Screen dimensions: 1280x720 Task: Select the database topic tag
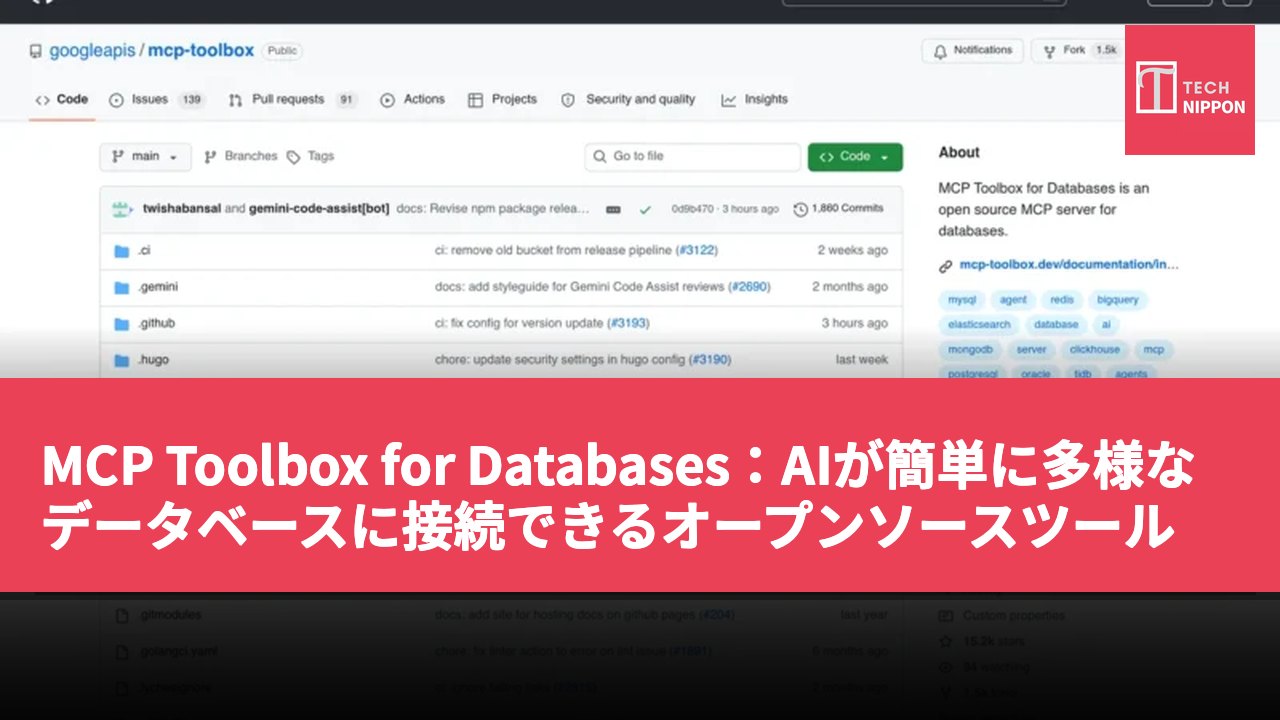click(x=1056, y=325)
